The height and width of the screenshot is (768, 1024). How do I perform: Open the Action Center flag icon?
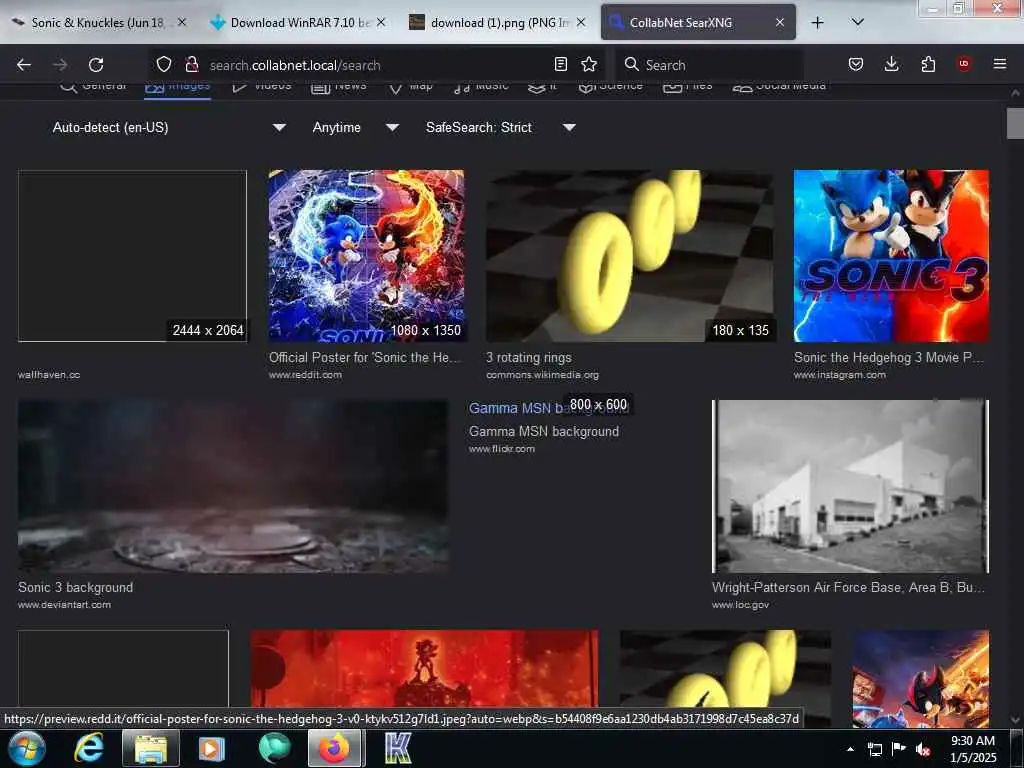pos(899,749)
